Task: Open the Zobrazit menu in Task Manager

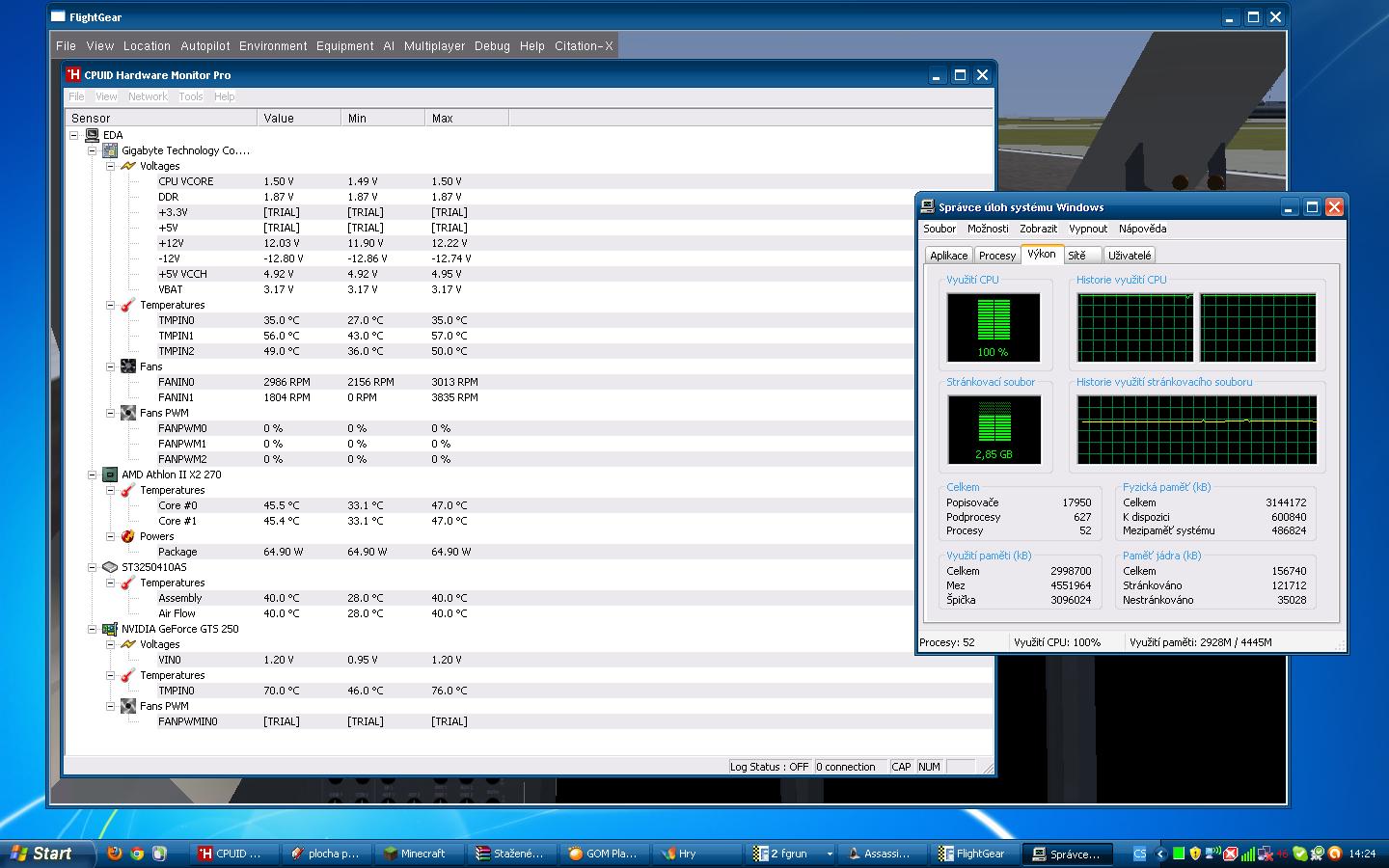Action: [1038, 229]
